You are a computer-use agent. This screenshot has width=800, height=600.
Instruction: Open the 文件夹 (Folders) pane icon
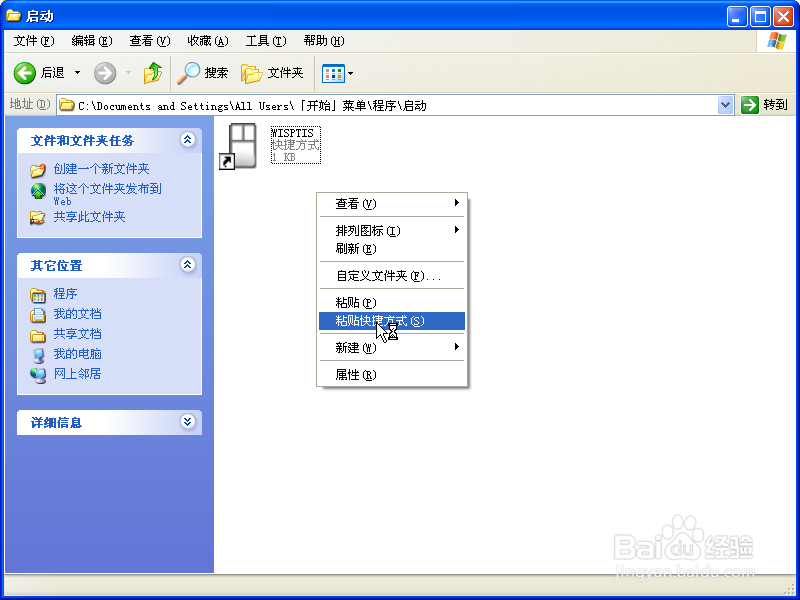(x=262, y=73)
